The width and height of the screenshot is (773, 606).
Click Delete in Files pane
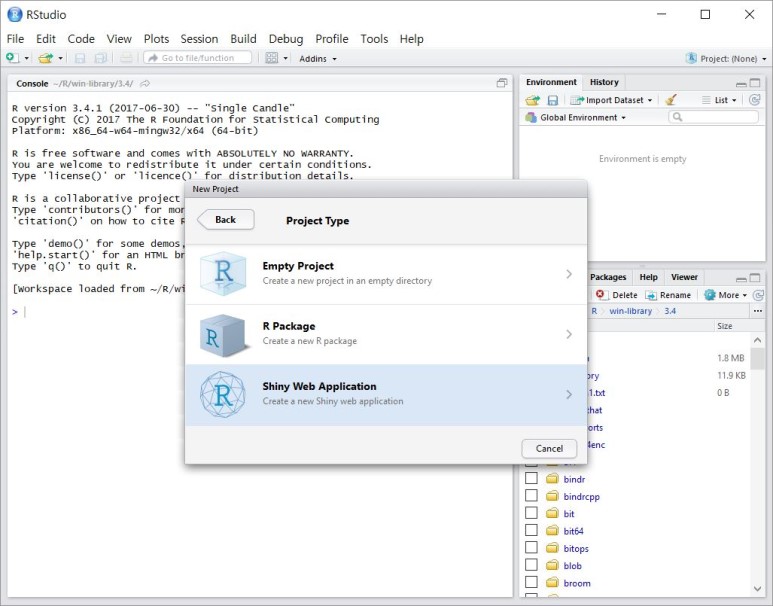click(x=616, y=295)
